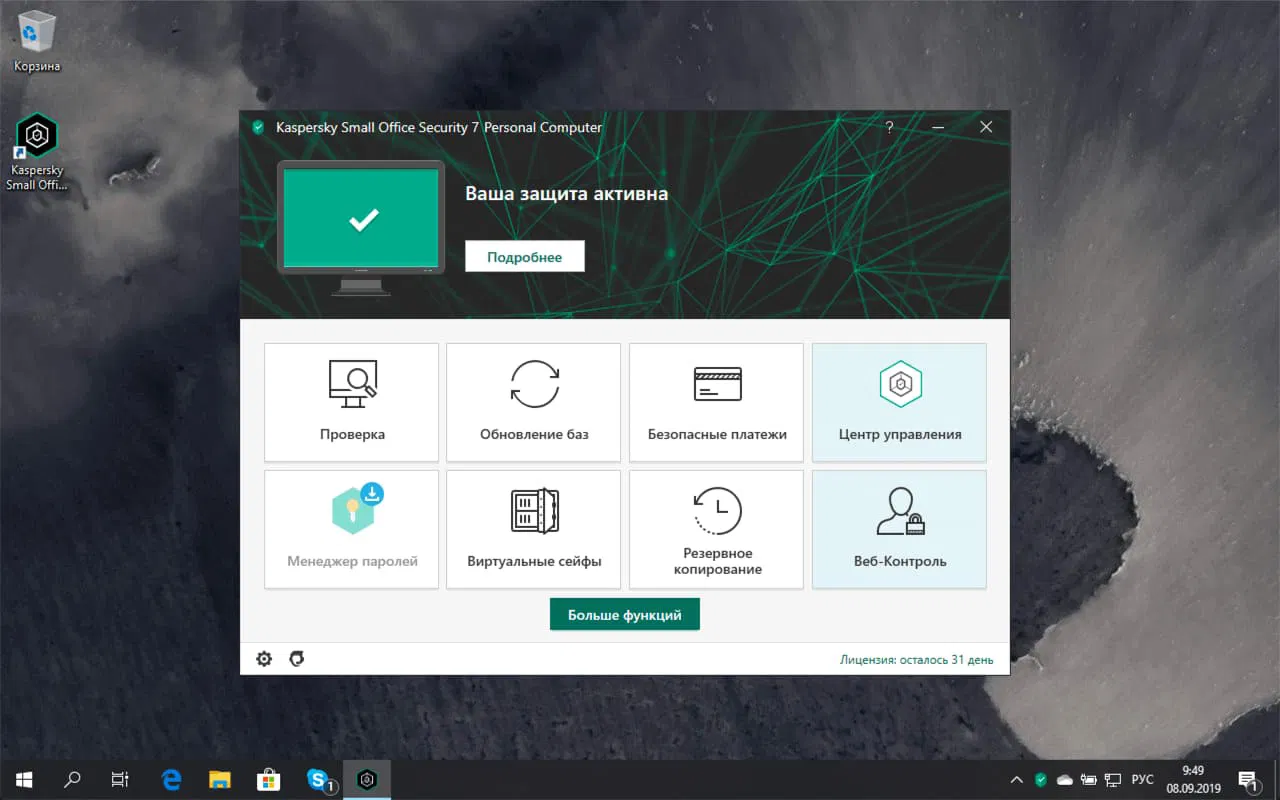Open help via the question mark
Viewport: 1280px width, 800px height.
(889, 127)
